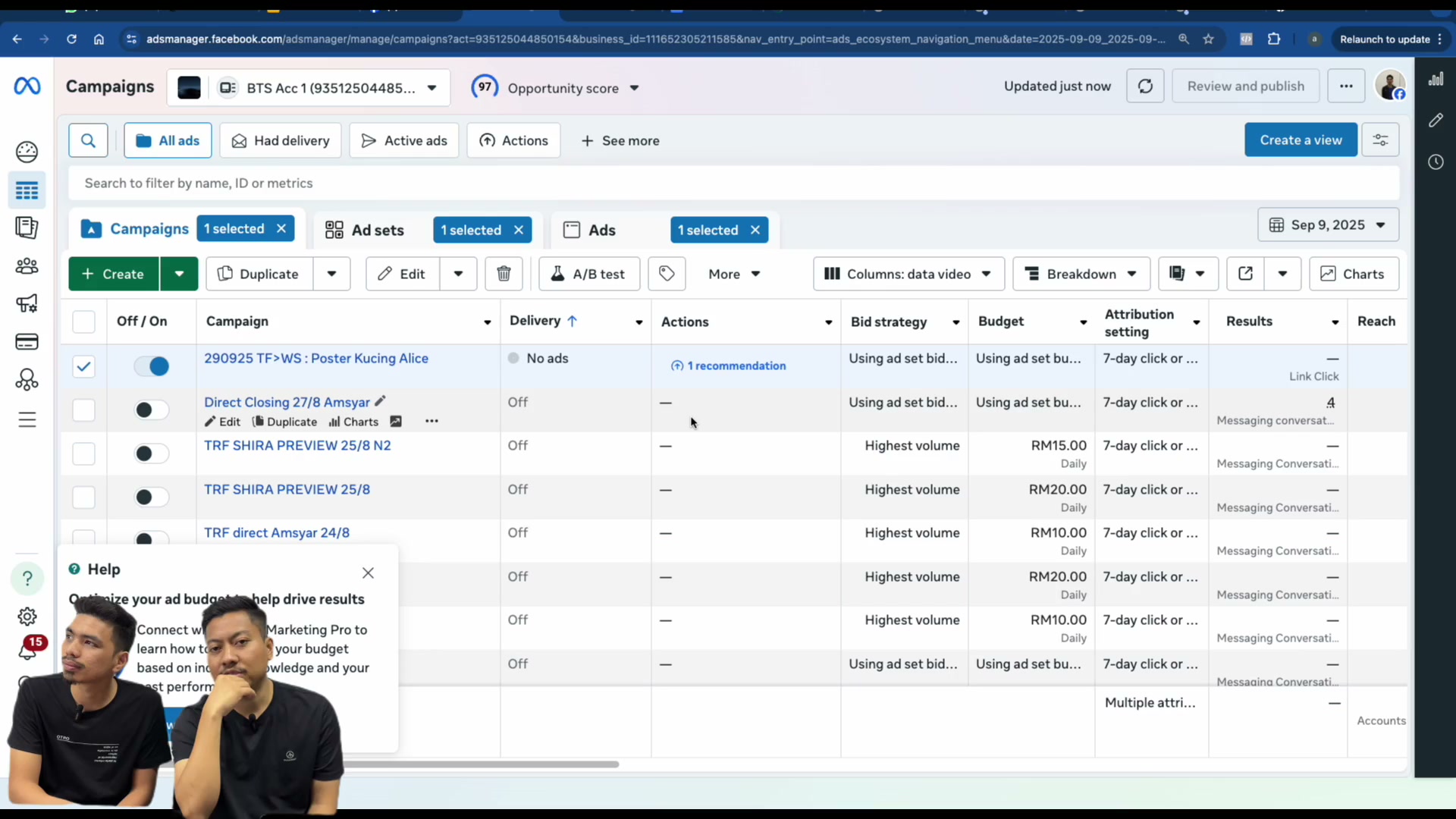Toggle off the Poster Kucing Alice campaign
Viewport: 1456px width, 819px height.
coord(152,366)
